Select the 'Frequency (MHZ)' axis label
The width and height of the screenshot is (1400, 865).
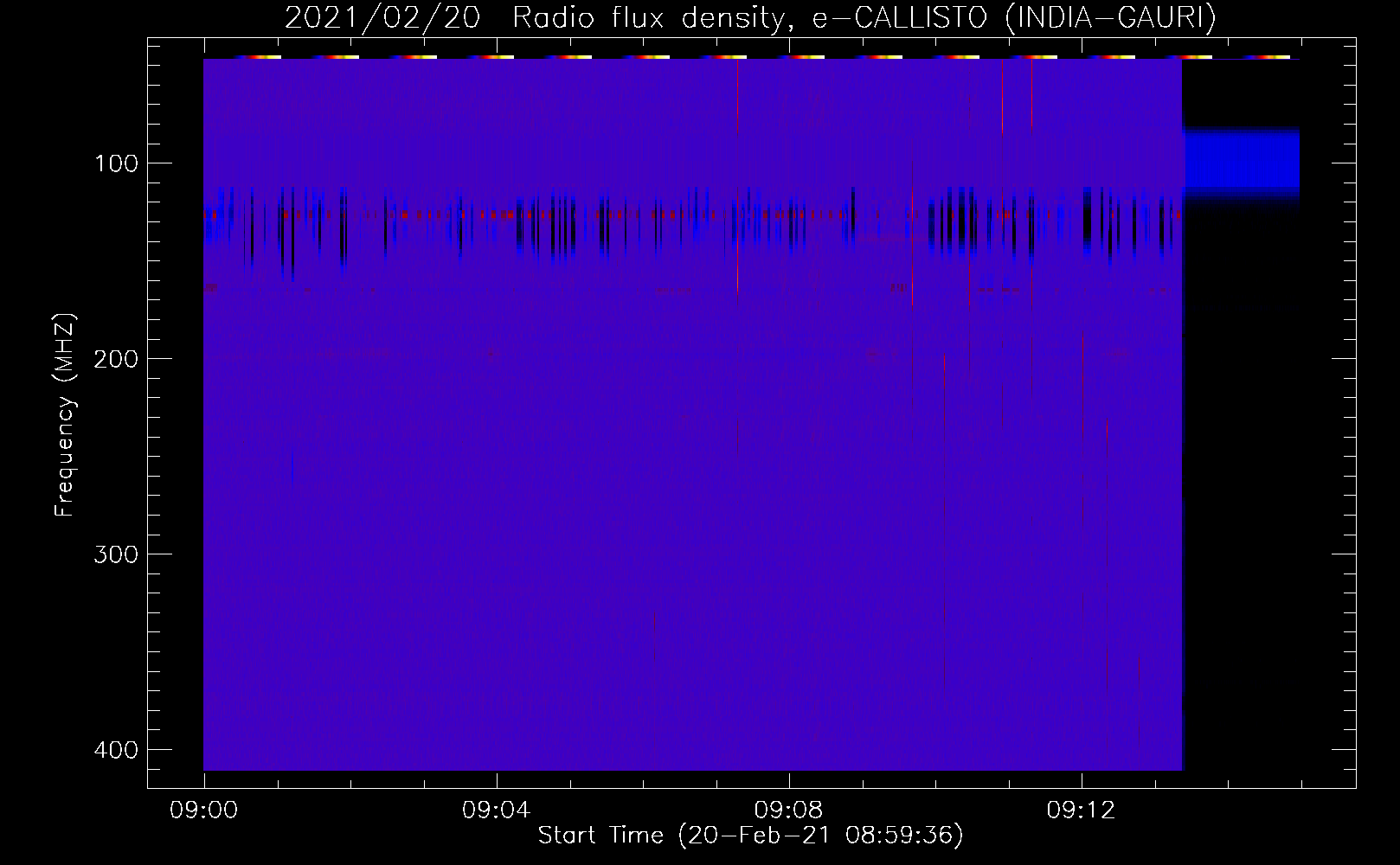65,416
